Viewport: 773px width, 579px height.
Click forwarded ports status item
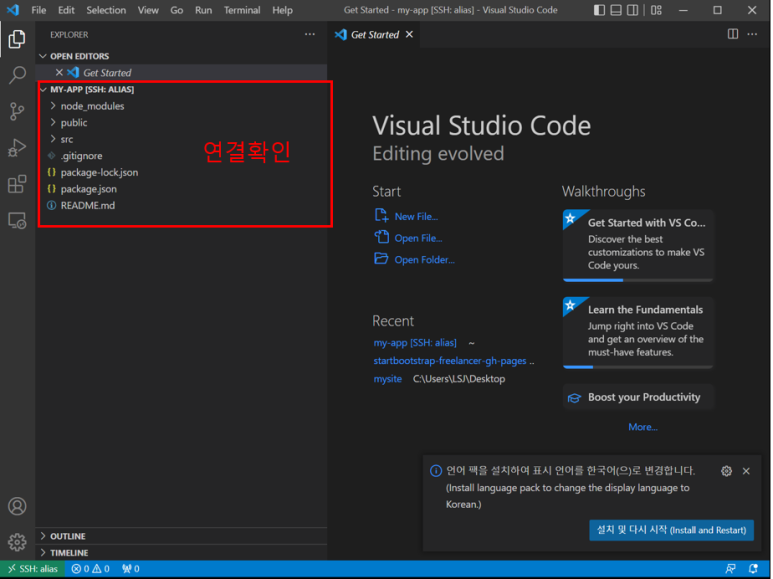(x=131, y=569)
